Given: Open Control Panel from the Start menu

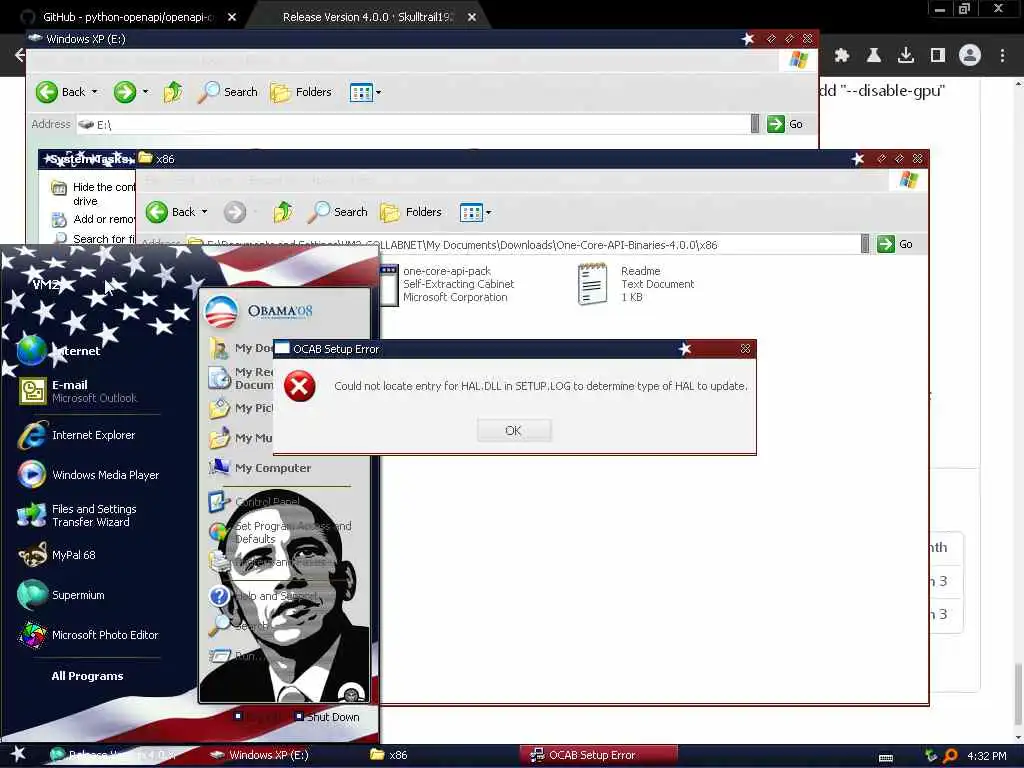Looking at the screenshot, I should [255, 502].
